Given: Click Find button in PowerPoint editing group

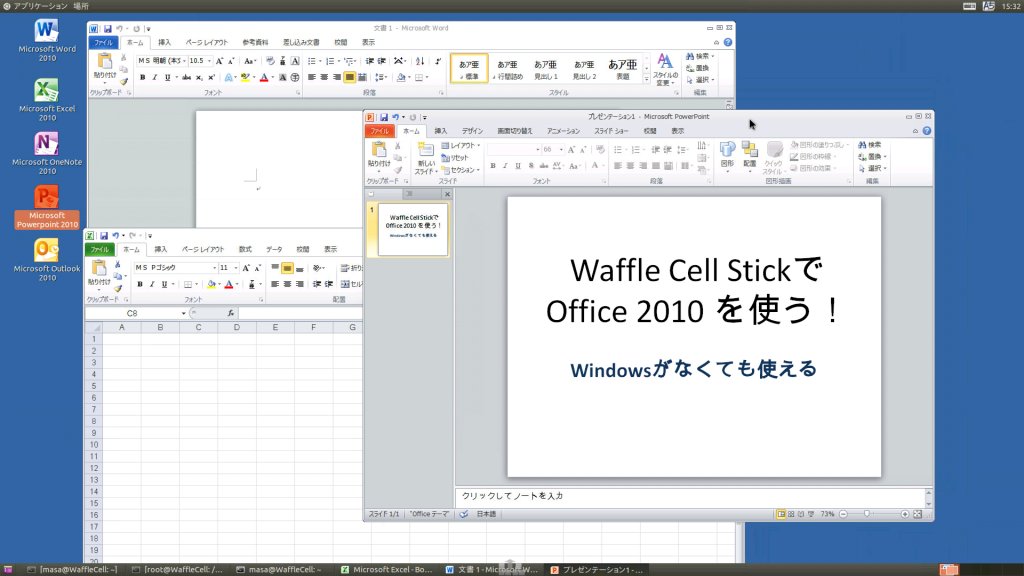Looking at the screenshot, I should pyautogui.click(x=870, y=145).
